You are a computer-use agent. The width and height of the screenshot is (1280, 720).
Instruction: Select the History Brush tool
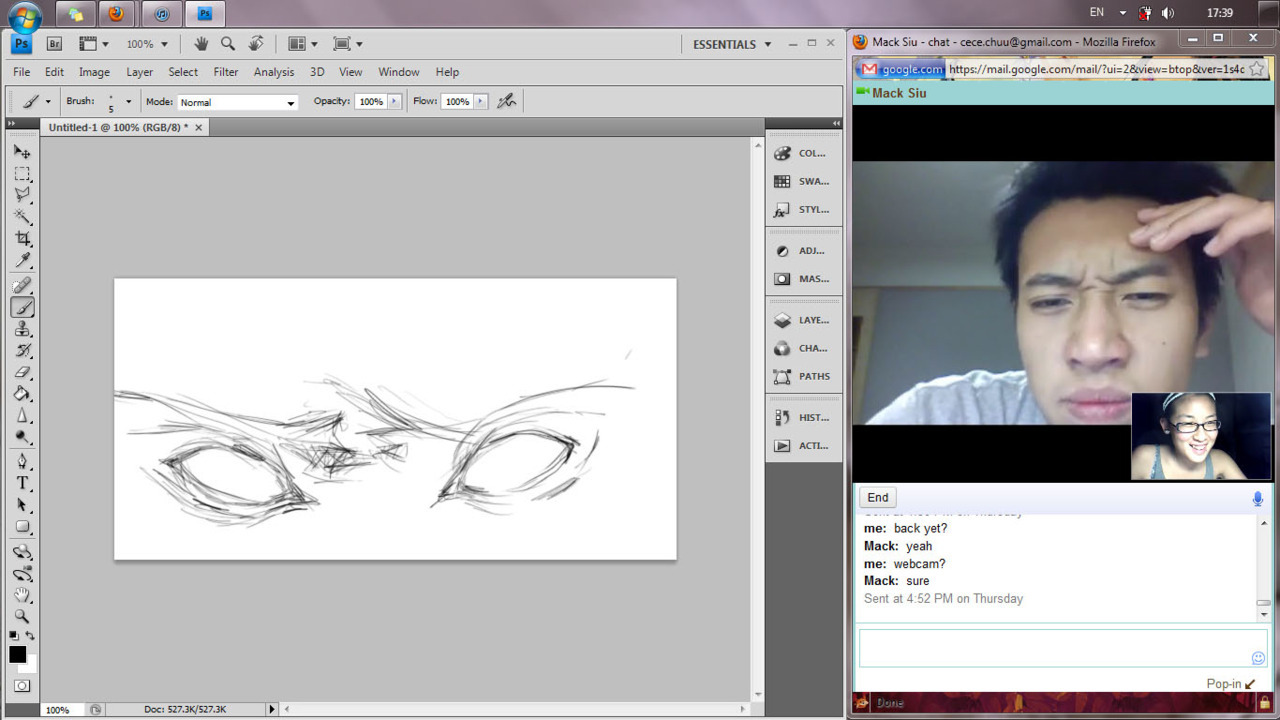22,351
